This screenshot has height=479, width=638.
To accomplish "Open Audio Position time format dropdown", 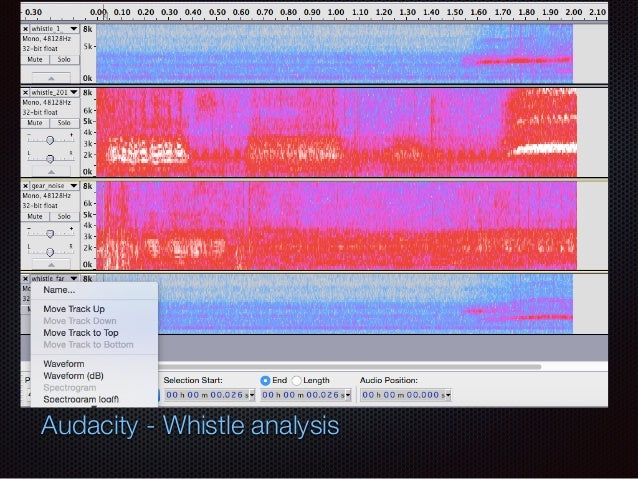I will (448, 395).
